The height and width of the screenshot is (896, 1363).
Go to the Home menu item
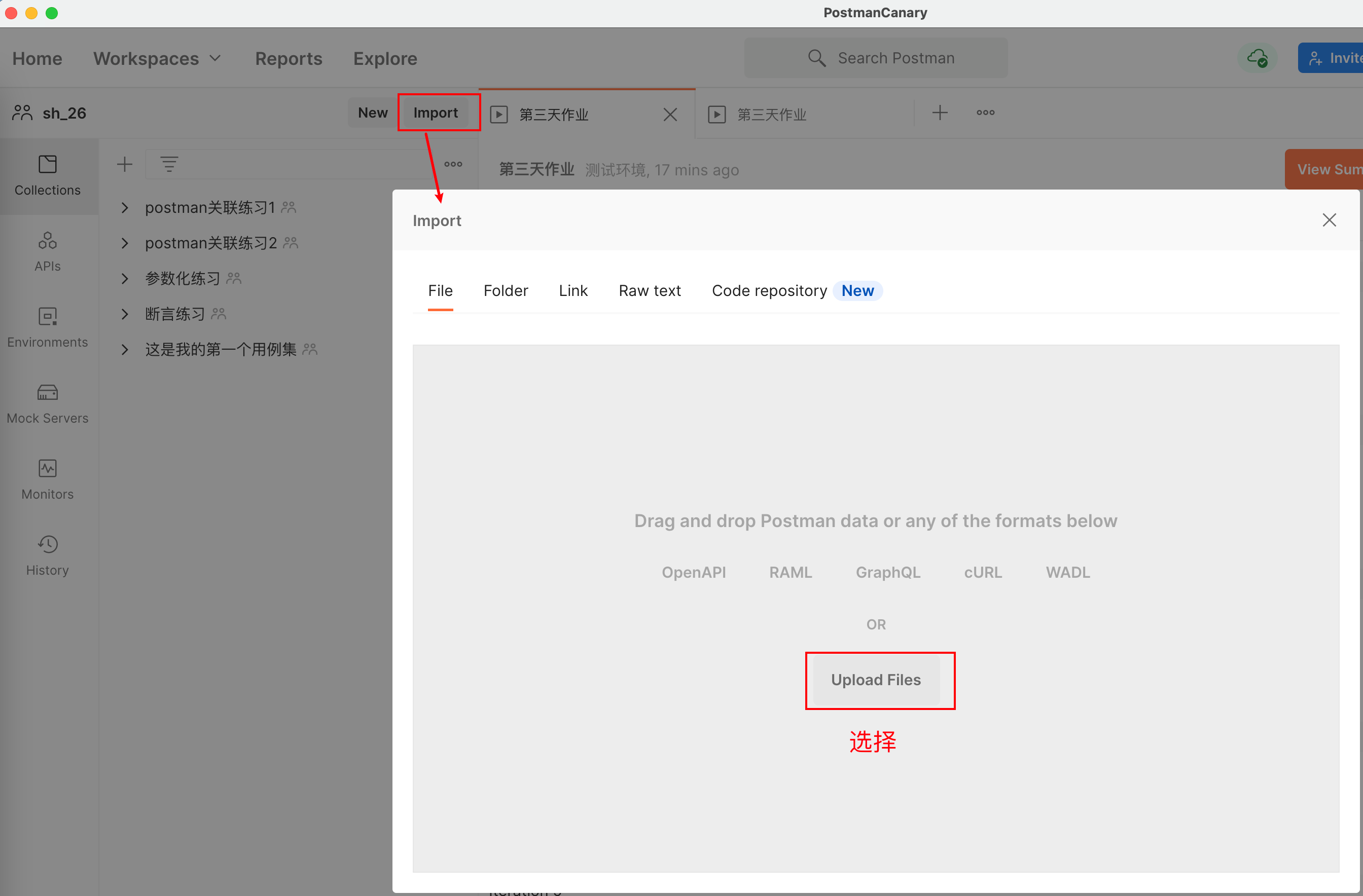pos(37,58)
